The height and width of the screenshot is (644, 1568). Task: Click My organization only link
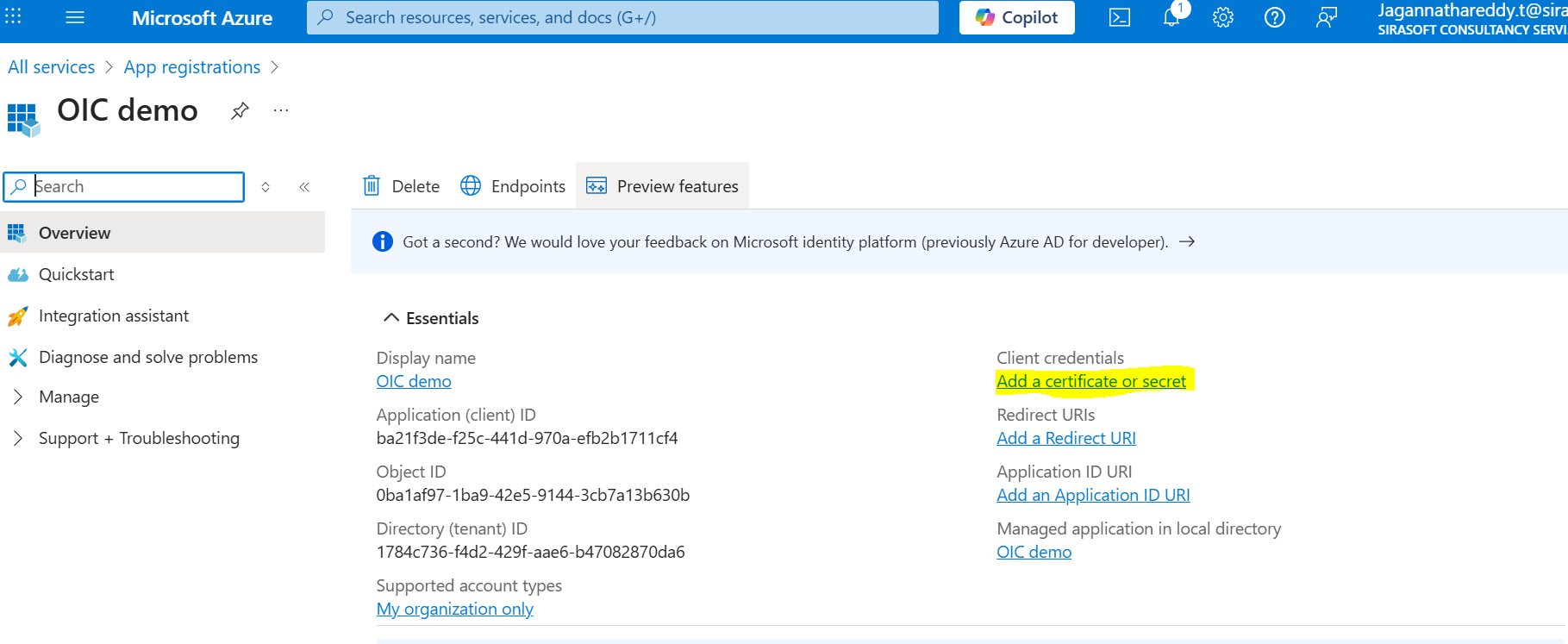coord(455,609)
